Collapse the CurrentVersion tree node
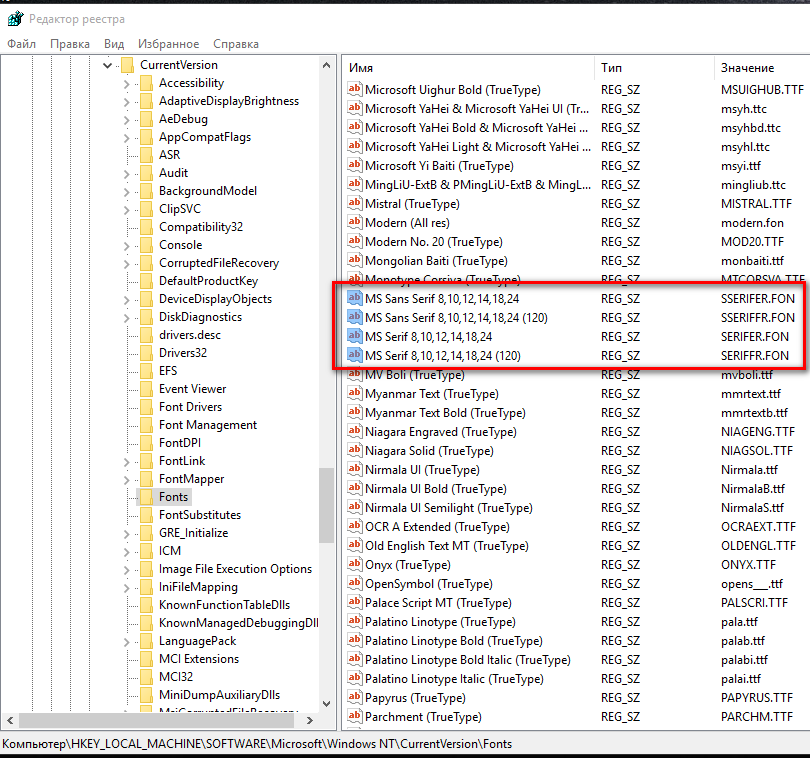Viewport: 810px width, 758px height. pos(108,65)
